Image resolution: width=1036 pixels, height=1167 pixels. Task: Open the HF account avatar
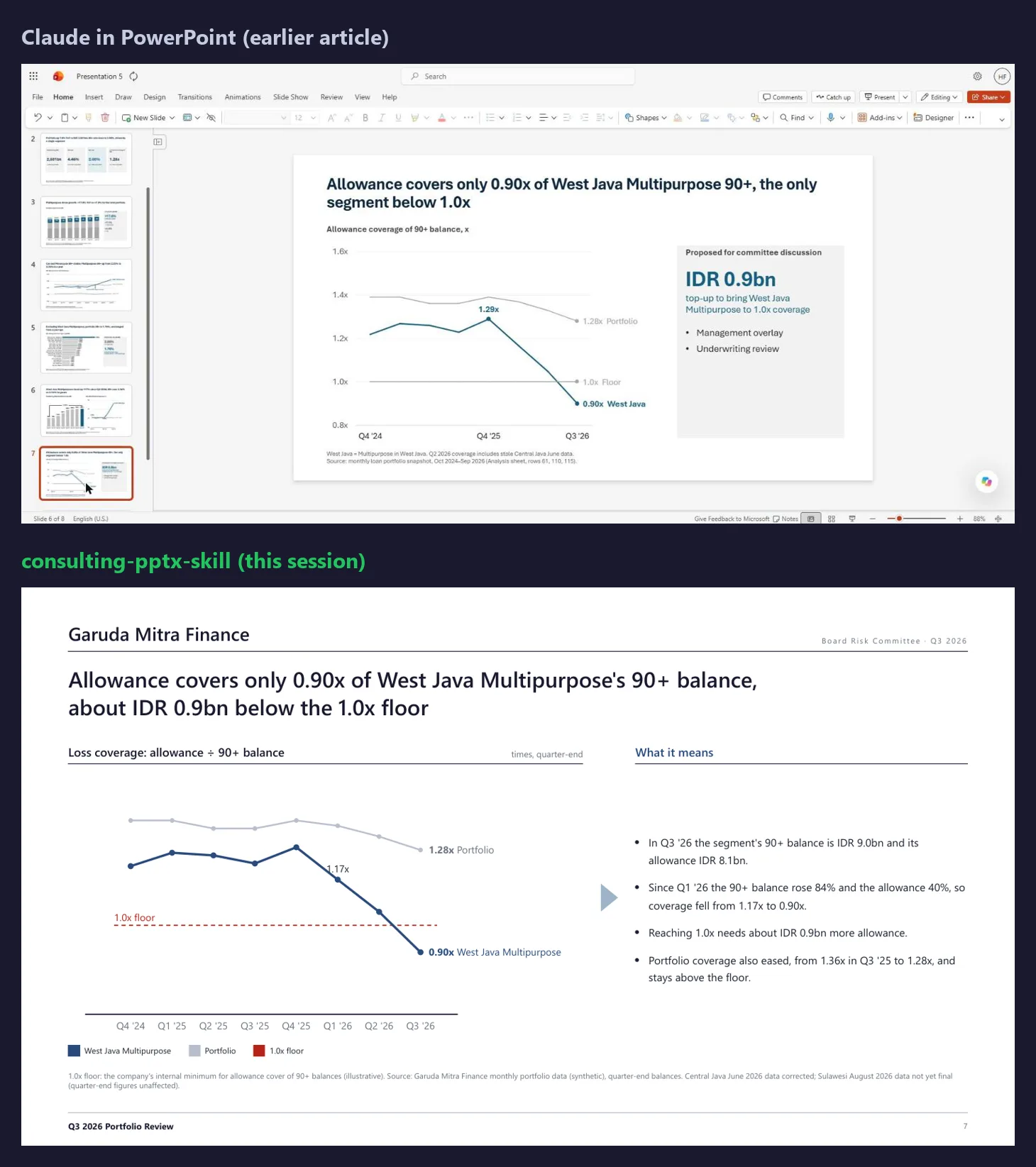(x=1002, y=77)
